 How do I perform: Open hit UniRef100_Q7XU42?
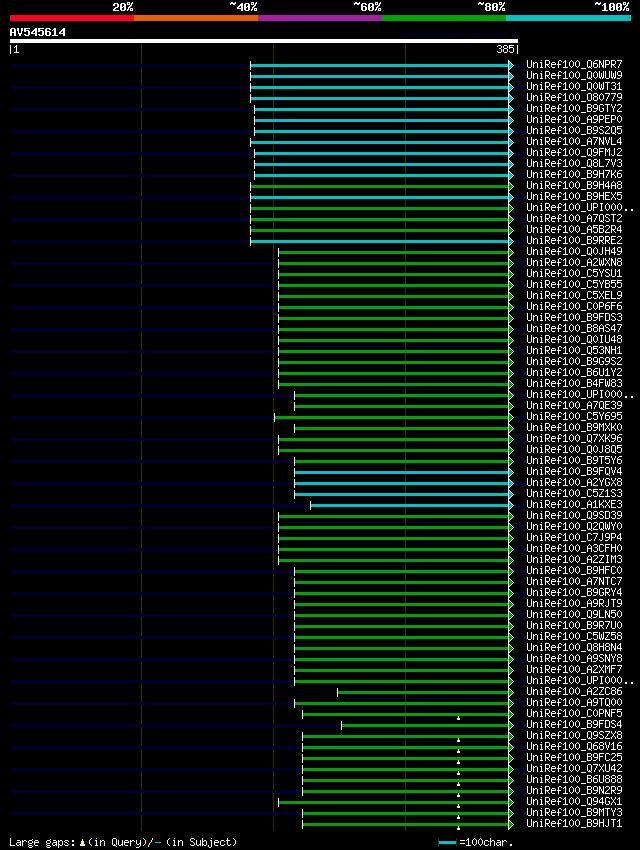[574, 769]
